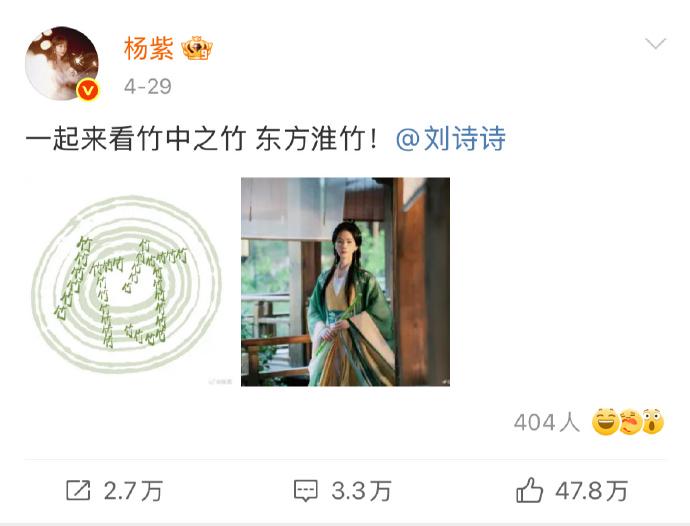Tap the kissing emoji reaction
Screen dimensions: 690x526
coord(630,421)
